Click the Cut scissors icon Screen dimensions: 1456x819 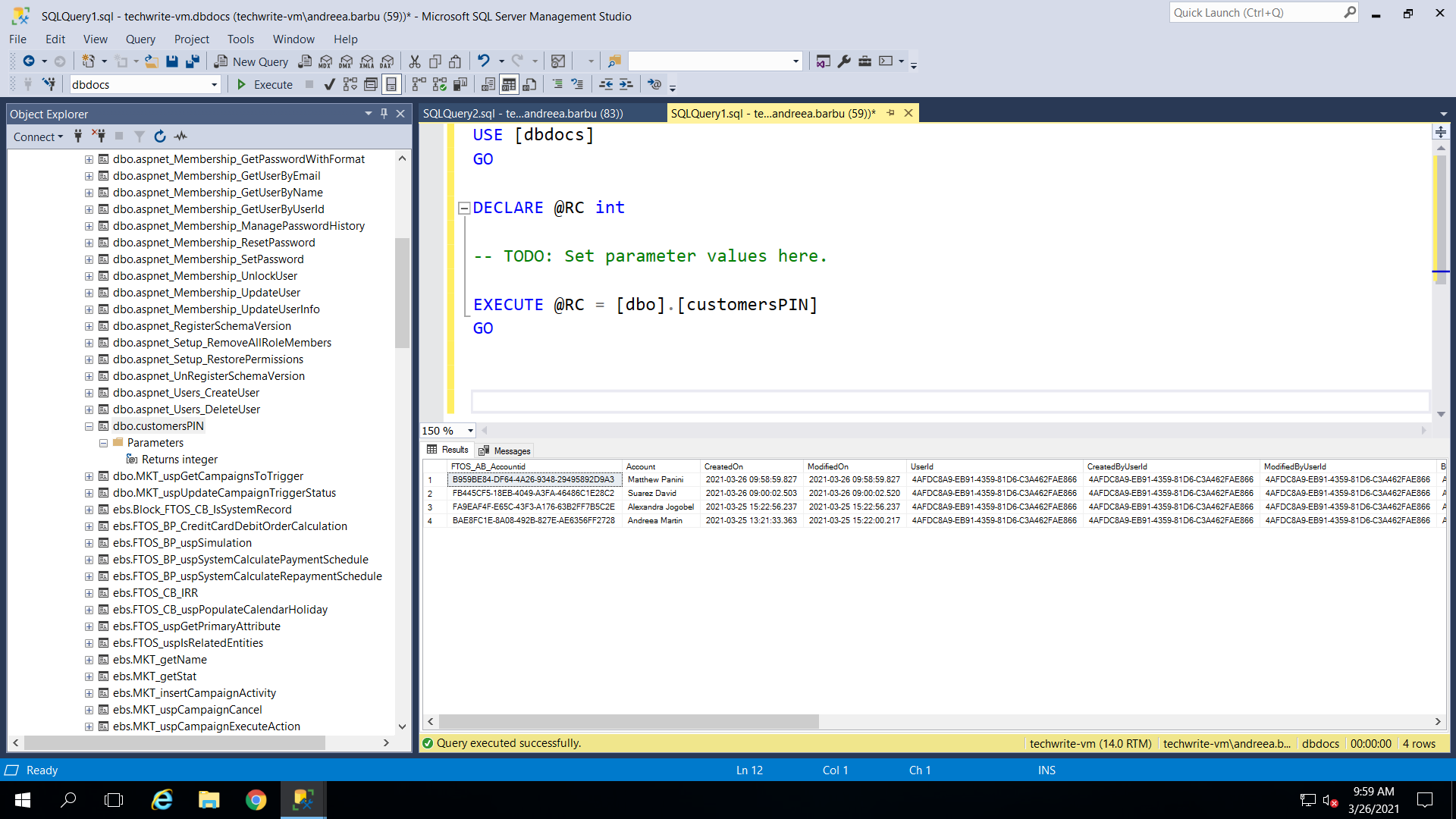pyautogui.click(x=414, y=61)
